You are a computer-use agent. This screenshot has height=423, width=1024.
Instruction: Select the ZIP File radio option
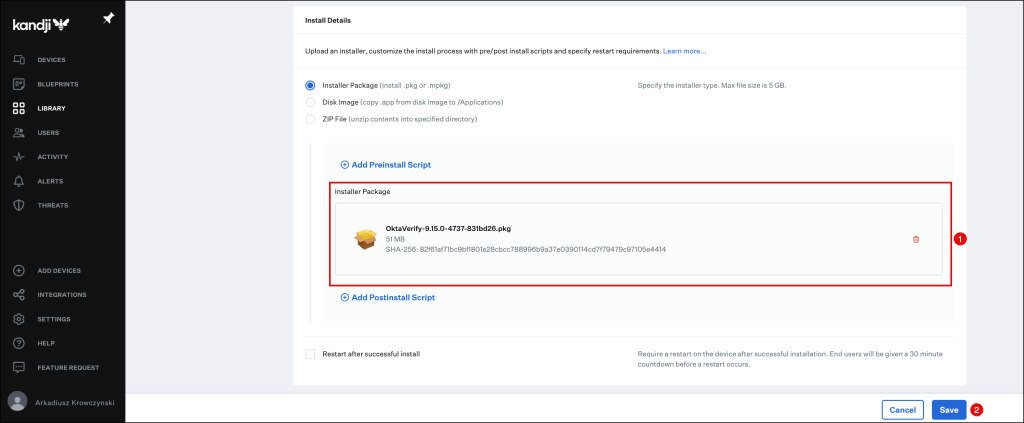[x=310, y=119]
